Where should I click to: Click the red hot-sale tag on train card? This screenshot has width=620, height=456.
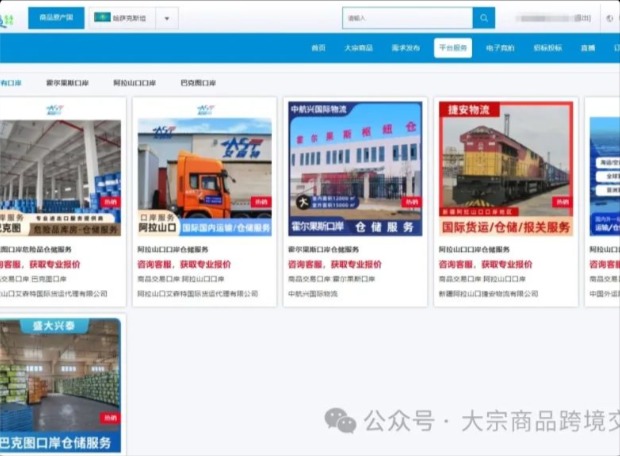tap(563, 202)
